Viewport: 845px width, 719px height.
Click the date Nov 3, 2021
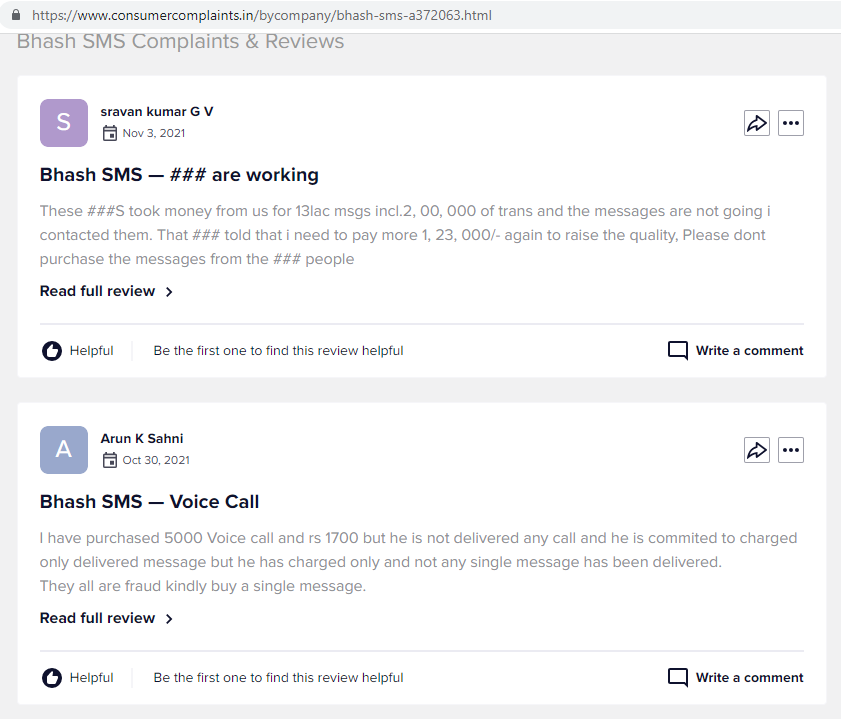154,133
